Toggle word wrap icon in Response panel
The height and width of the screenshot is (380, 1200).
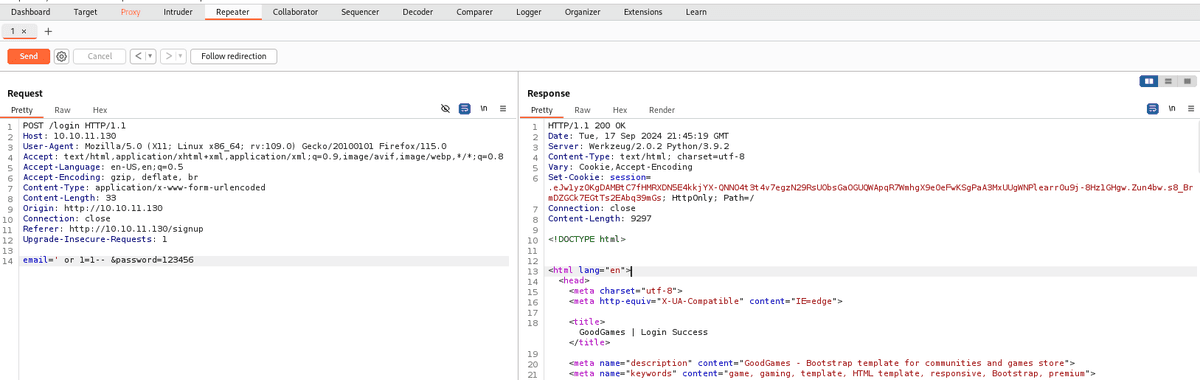click(x=1153, y=109)
